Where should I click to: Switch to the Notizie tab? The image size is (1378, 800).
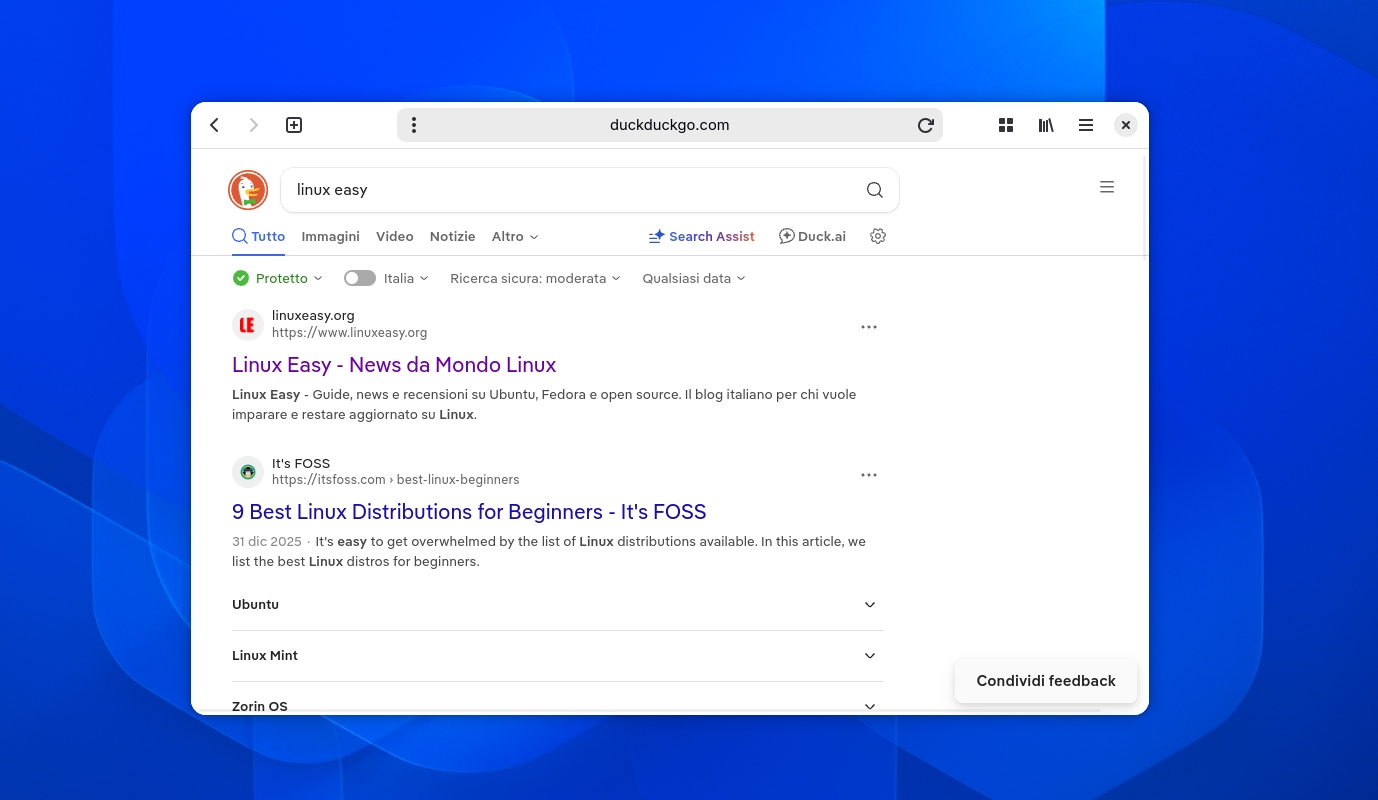(452, 236)
